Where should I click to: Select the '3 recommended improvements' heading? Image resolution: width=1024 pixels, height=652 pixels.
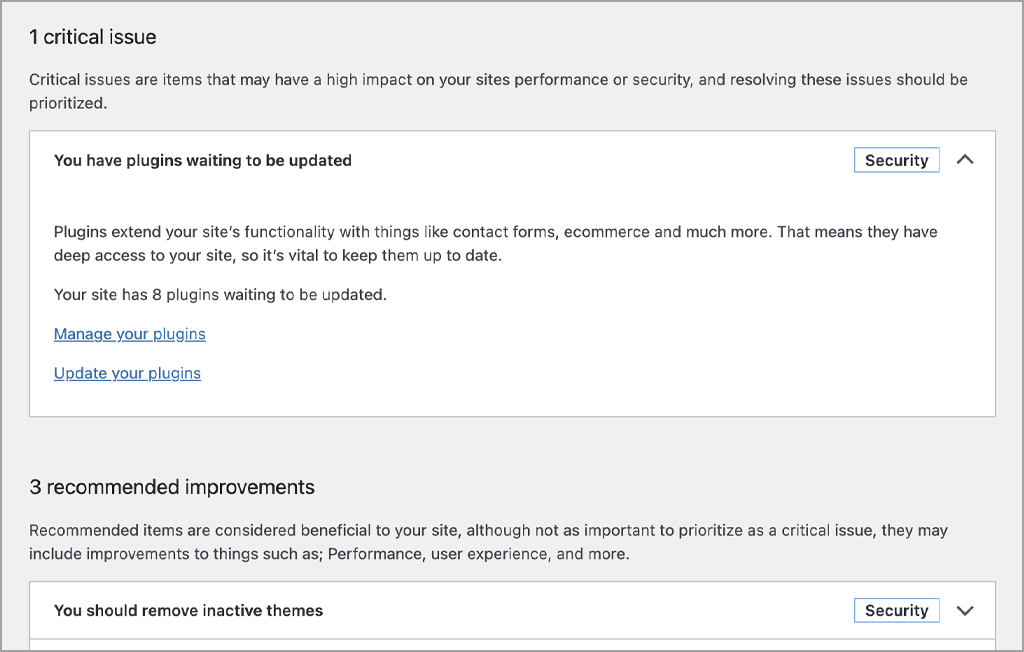pyautogui.click(x=171, y=487)
